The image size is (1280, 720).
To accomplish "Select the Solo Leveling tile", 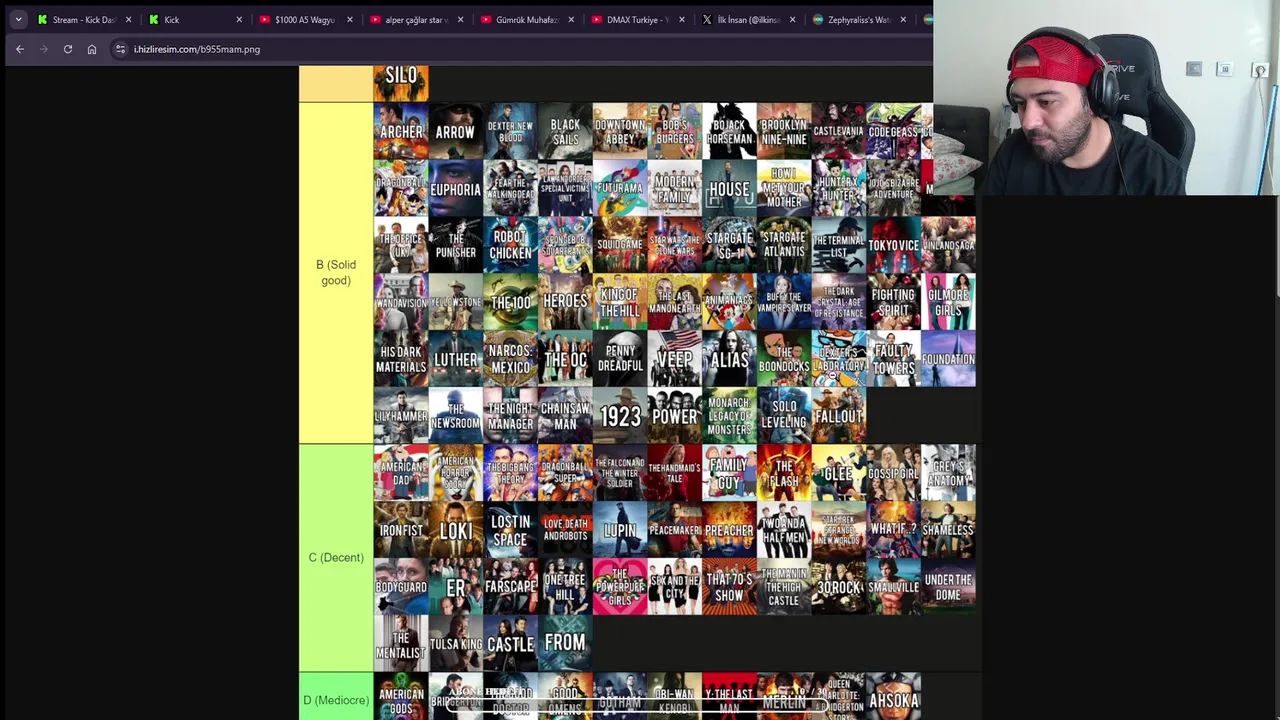I will click(784, 416).
